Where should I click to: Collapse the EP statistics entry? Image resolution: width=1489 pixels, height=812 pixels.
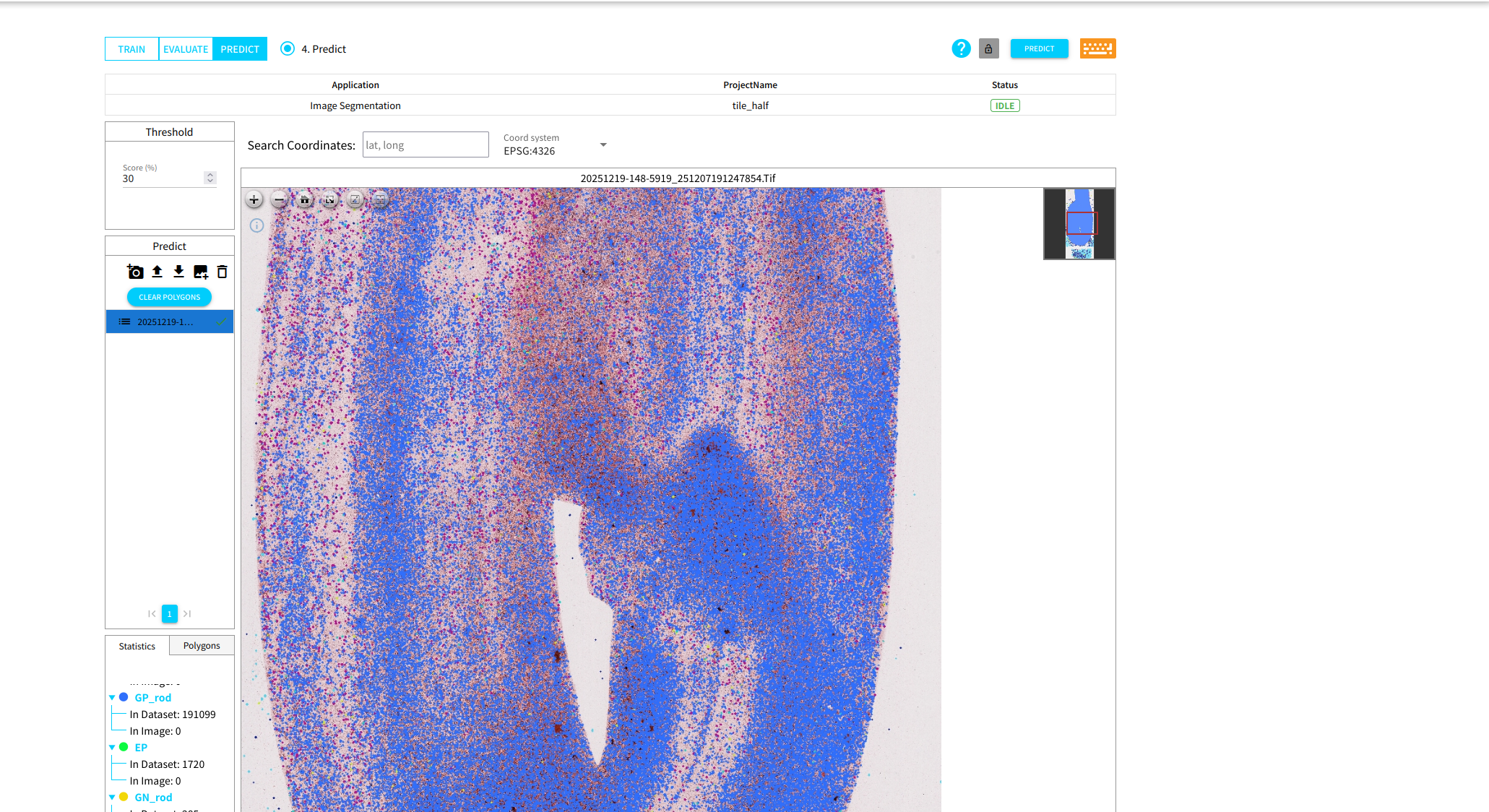tap(112, 747)
